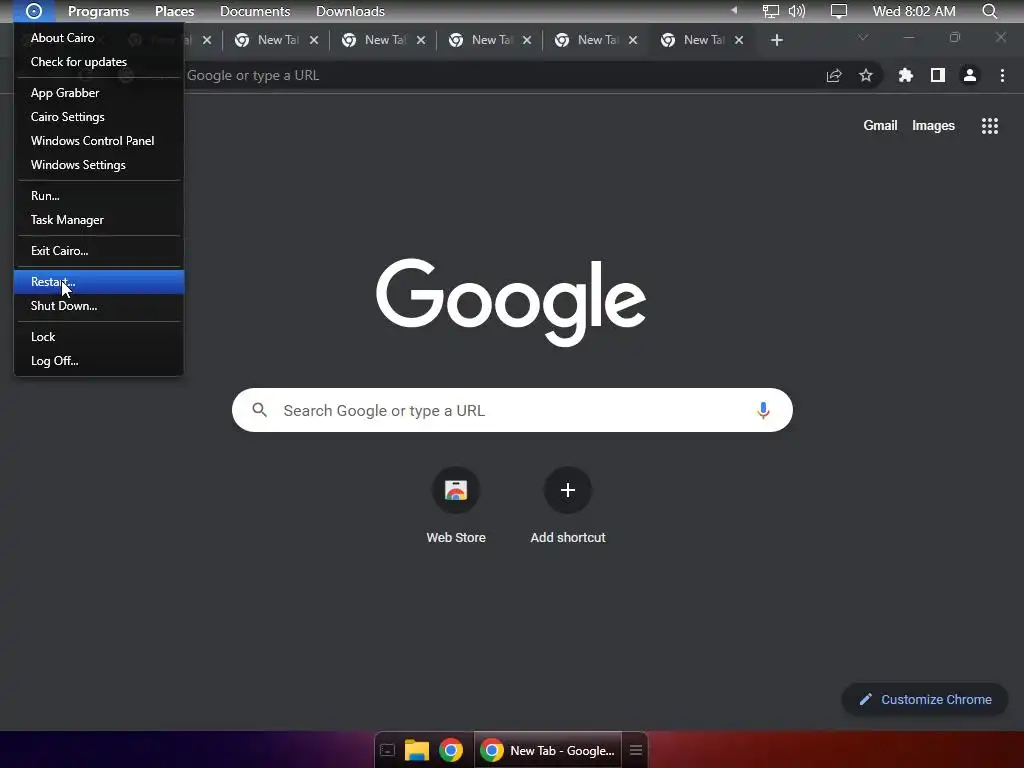
Task: Open Chrome profile avatar icon
Action: pyautogui.click(x=970, y=76)
